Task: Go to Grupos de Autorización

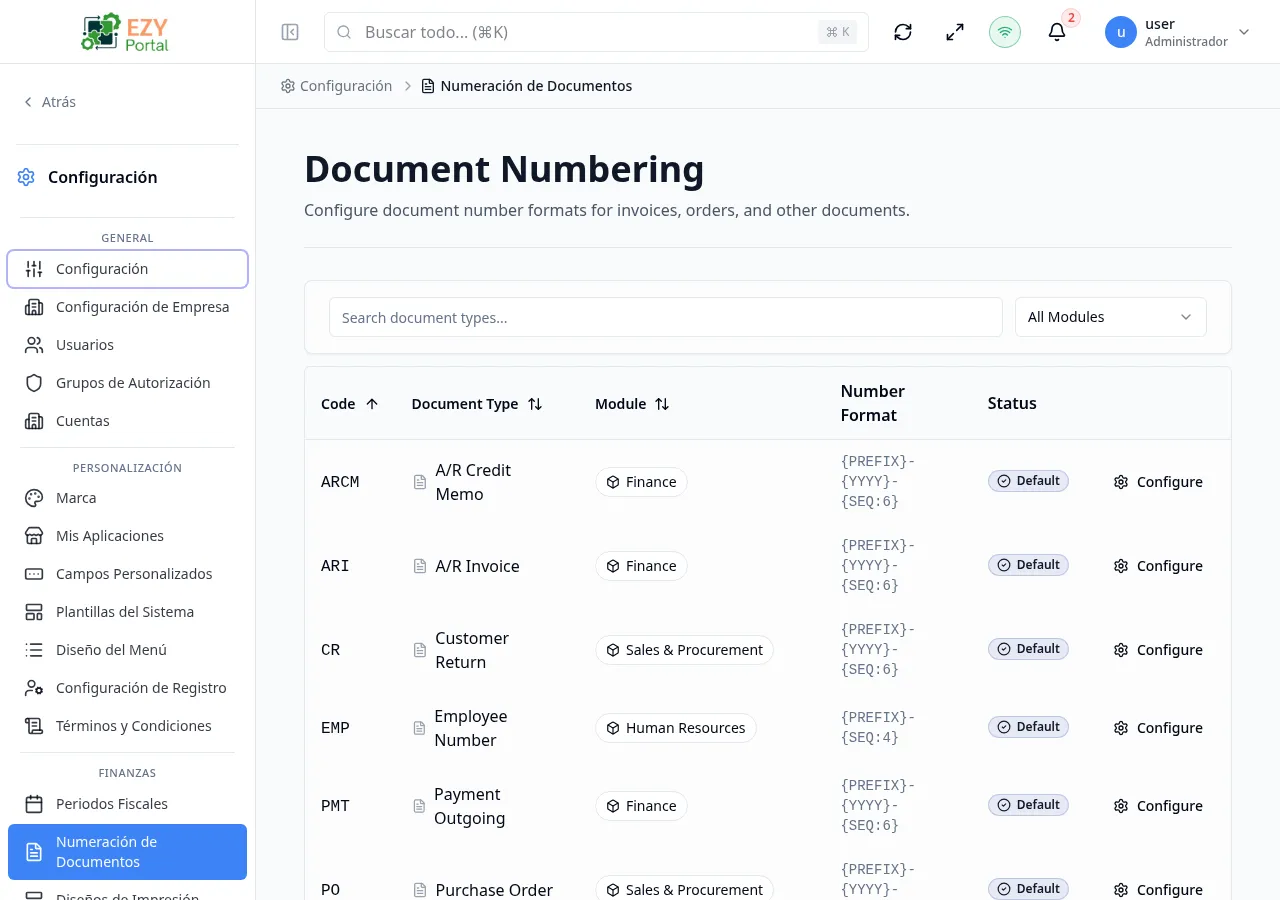Action: 127,383
